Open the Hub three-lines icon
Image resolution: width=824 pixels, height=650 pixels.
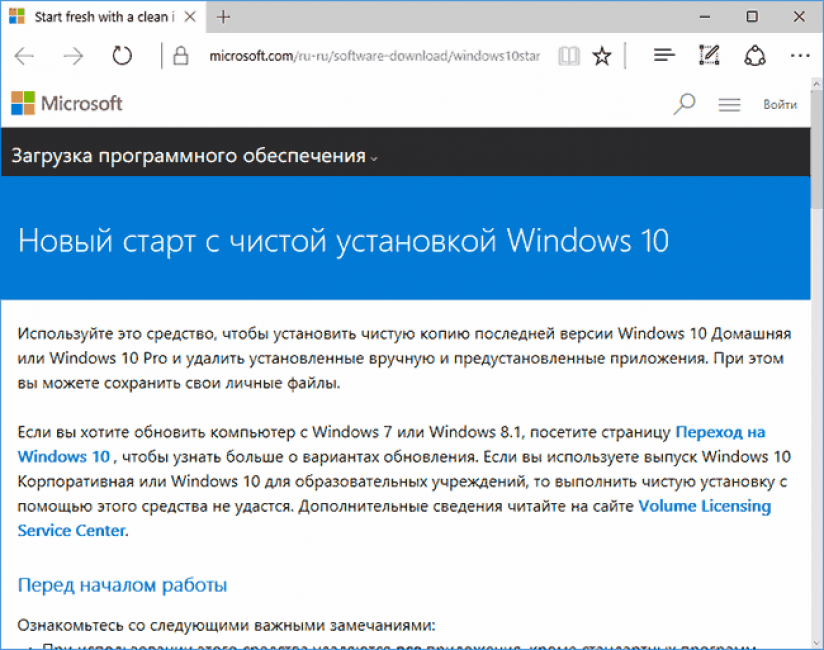tap(664, 55)
